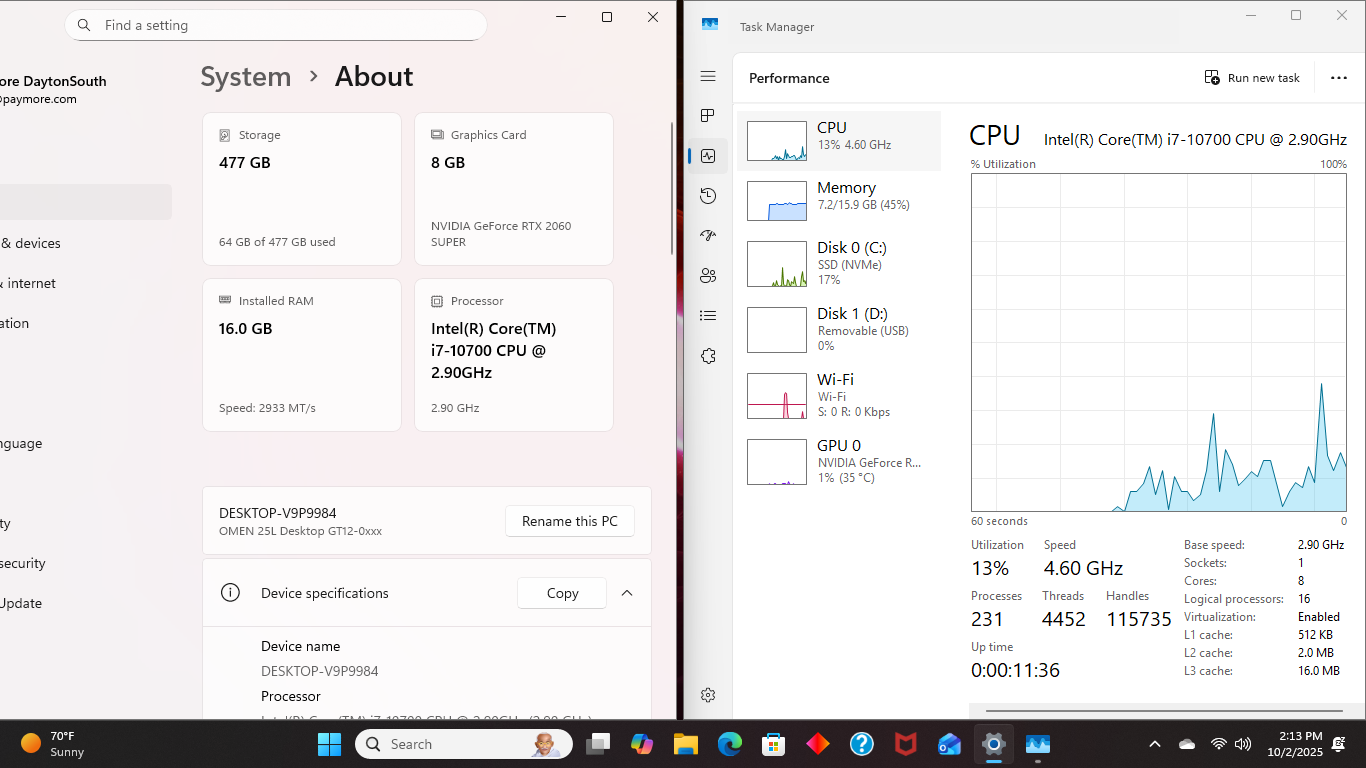Select Disk 0 (C:) performance item
This screenshot has height=768, width=1366.
pyautogui.click(x=839, y=263)
